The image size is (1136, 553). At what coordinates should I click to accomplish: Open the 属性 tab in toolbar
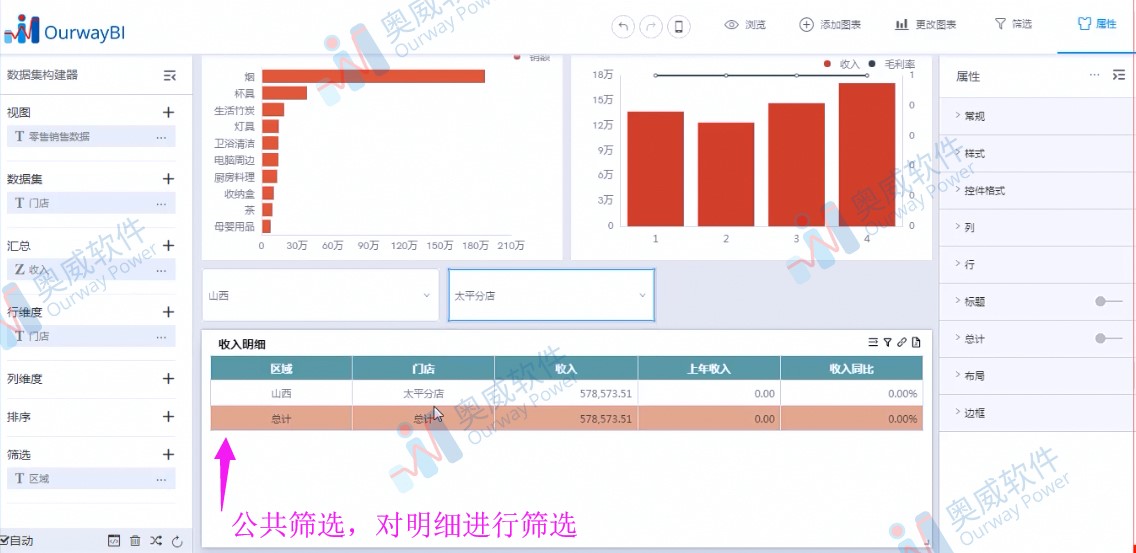click(1097, 25)
